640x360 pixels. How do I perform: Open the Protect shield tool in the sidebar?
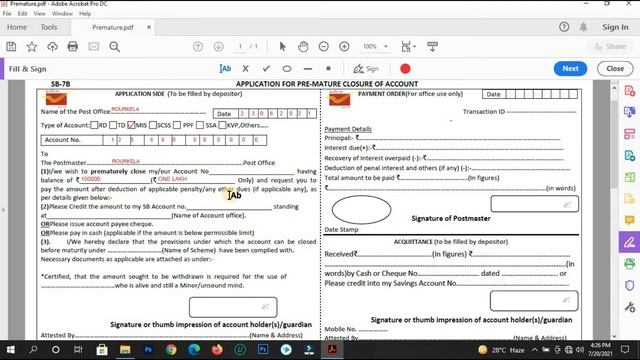pos(629,285)
